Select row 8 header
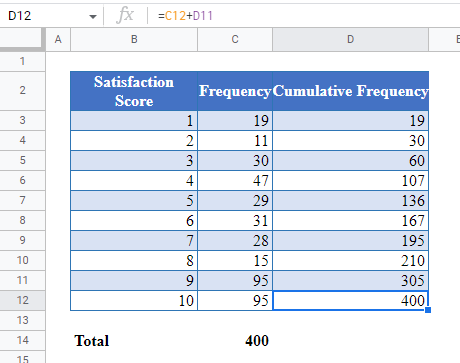This screenshot has height=363, width=460. coord(22,220)
